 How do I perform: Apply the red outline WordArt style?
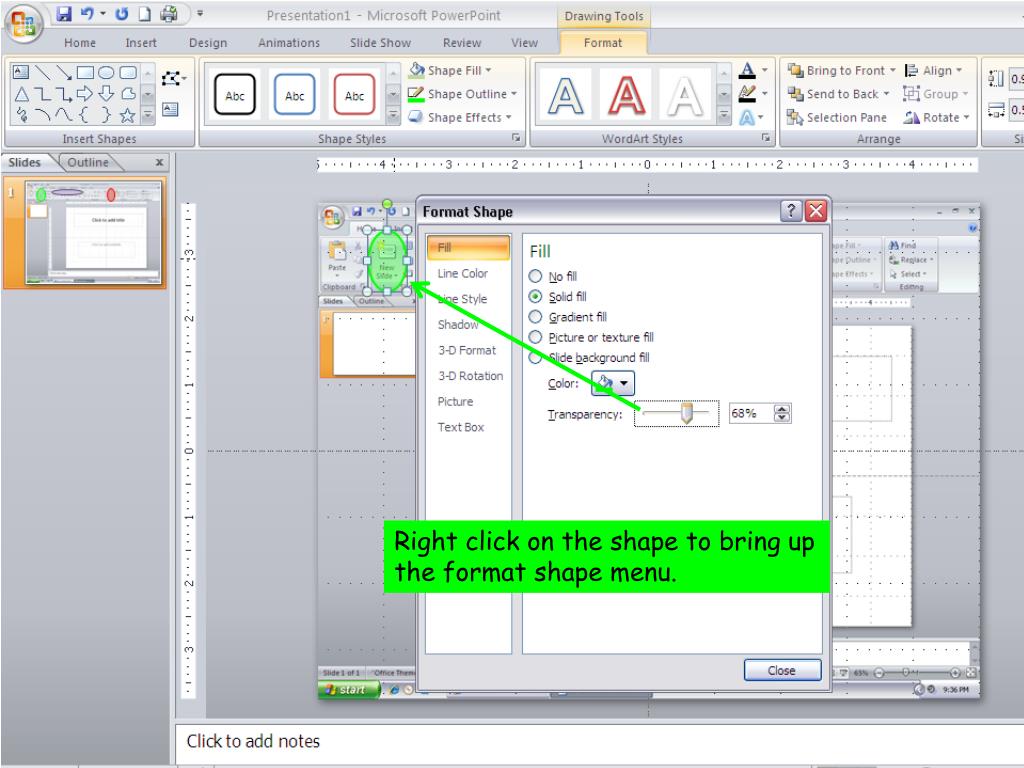(626, 95)
